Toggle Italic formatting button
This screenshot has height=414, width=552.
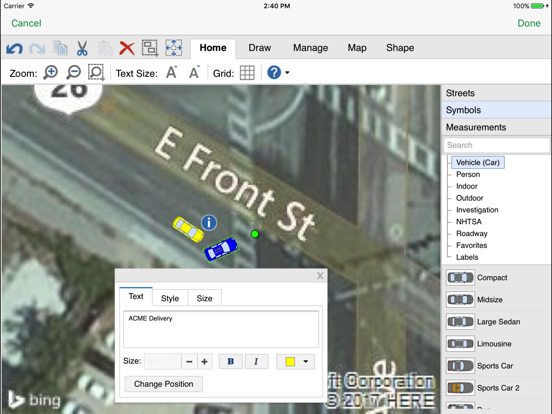(x=256, y=362)
